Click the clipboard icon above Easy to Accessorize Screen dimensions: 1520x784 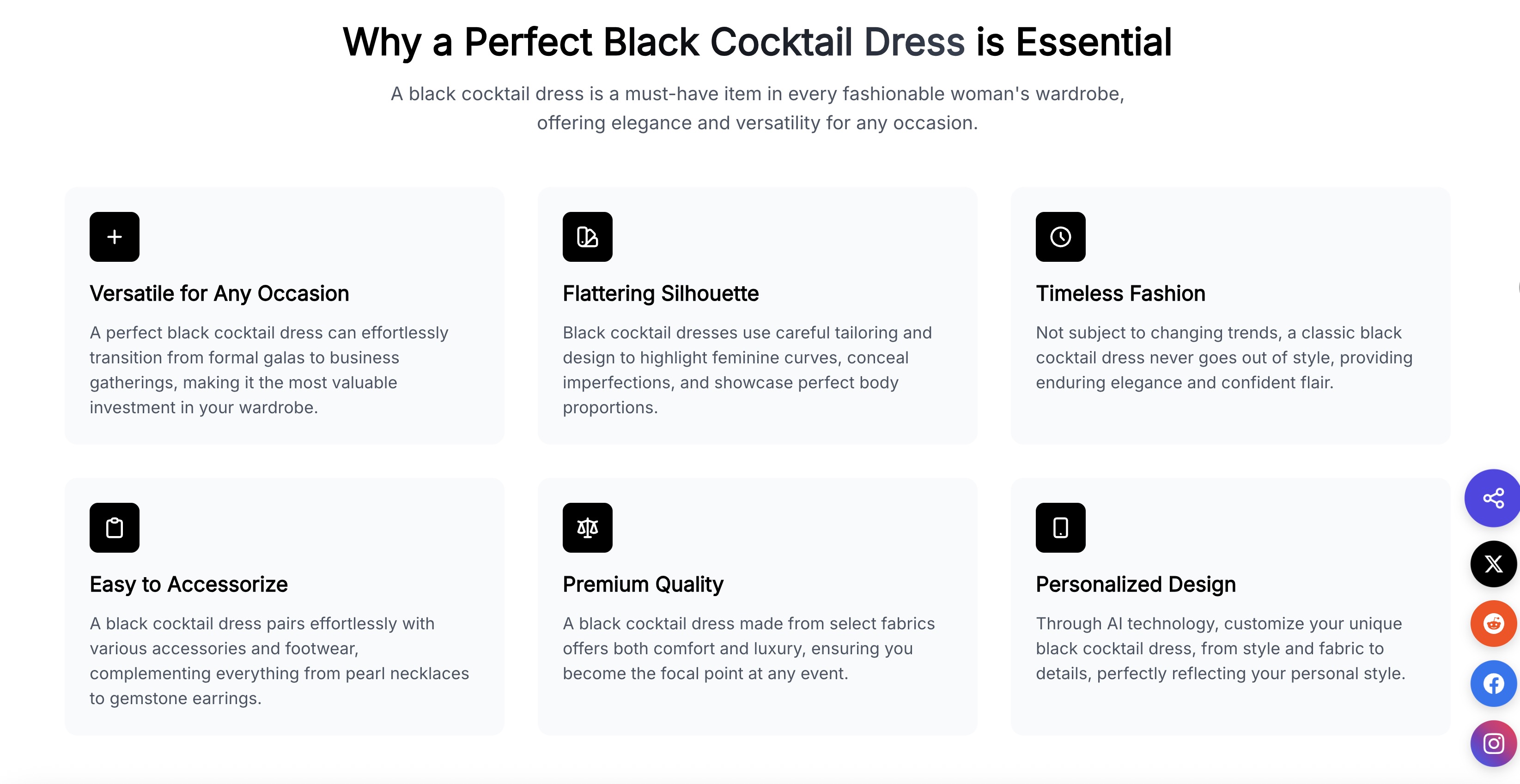[x=115, y=527]
